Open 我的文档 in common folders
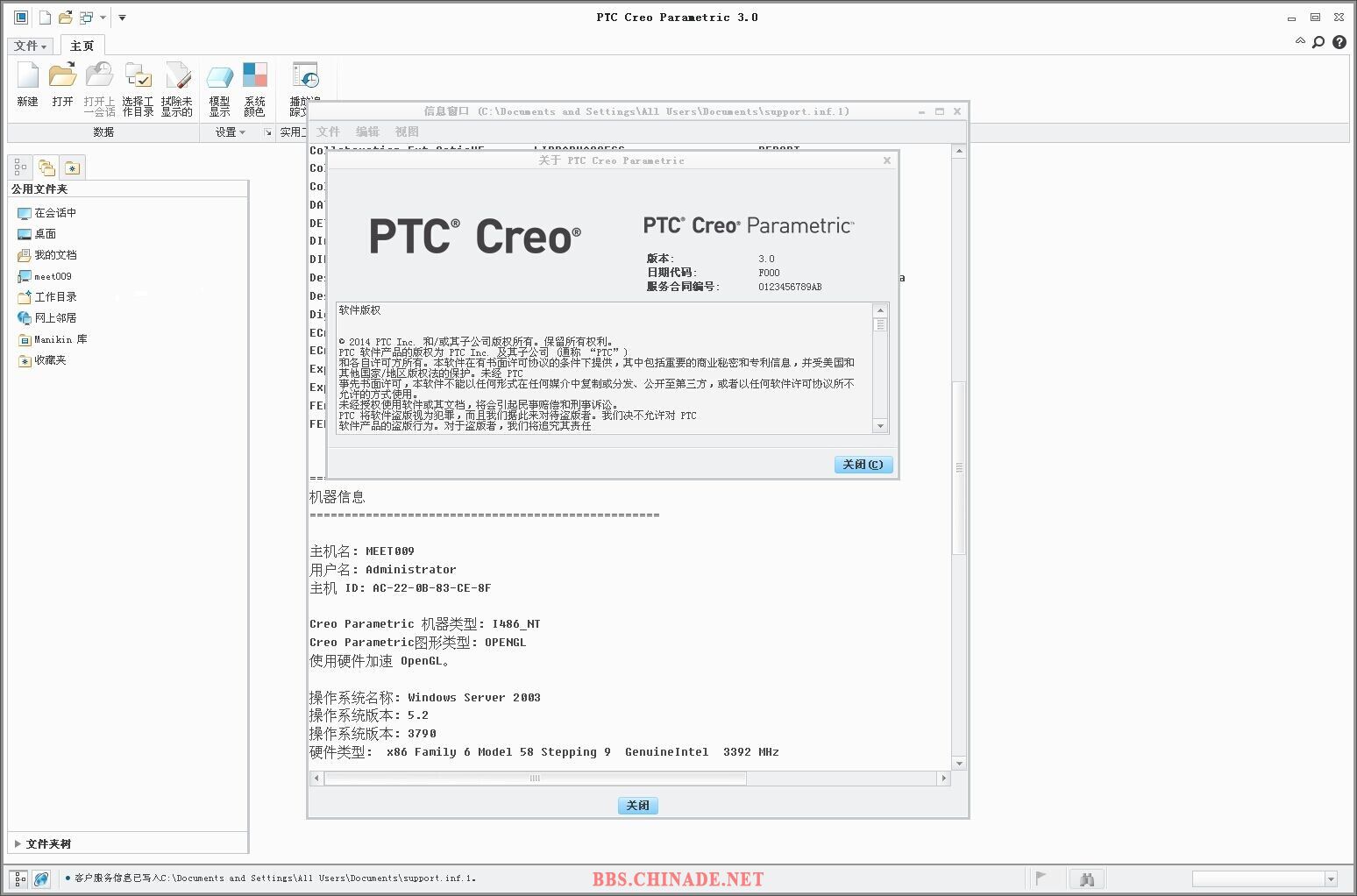This screenshot has width=1357, height=896. click(x=46, y=255)
